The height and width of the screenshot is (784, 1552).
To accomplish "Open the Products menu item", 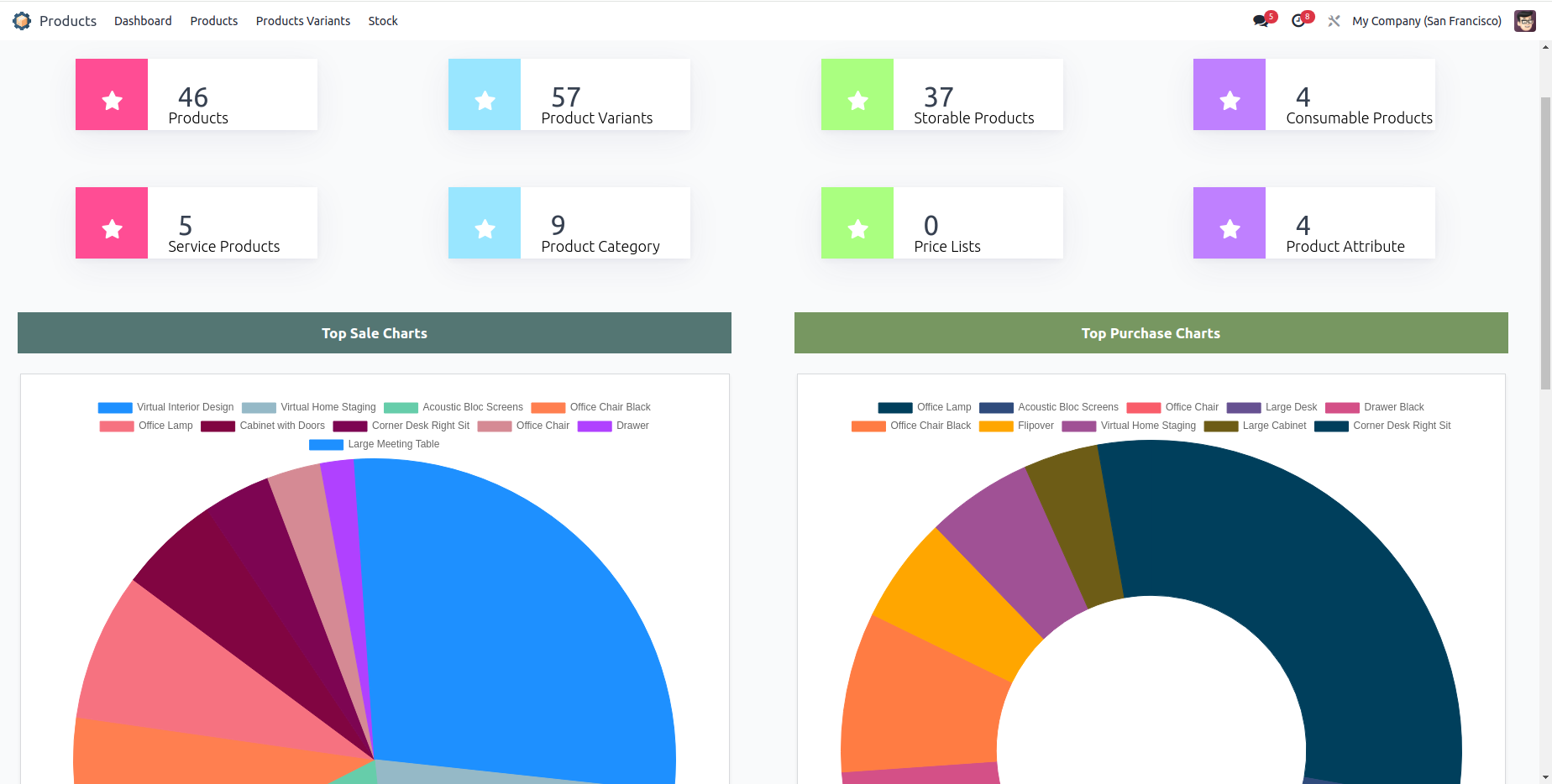I will pyautogui.click(x=214, y=21).
